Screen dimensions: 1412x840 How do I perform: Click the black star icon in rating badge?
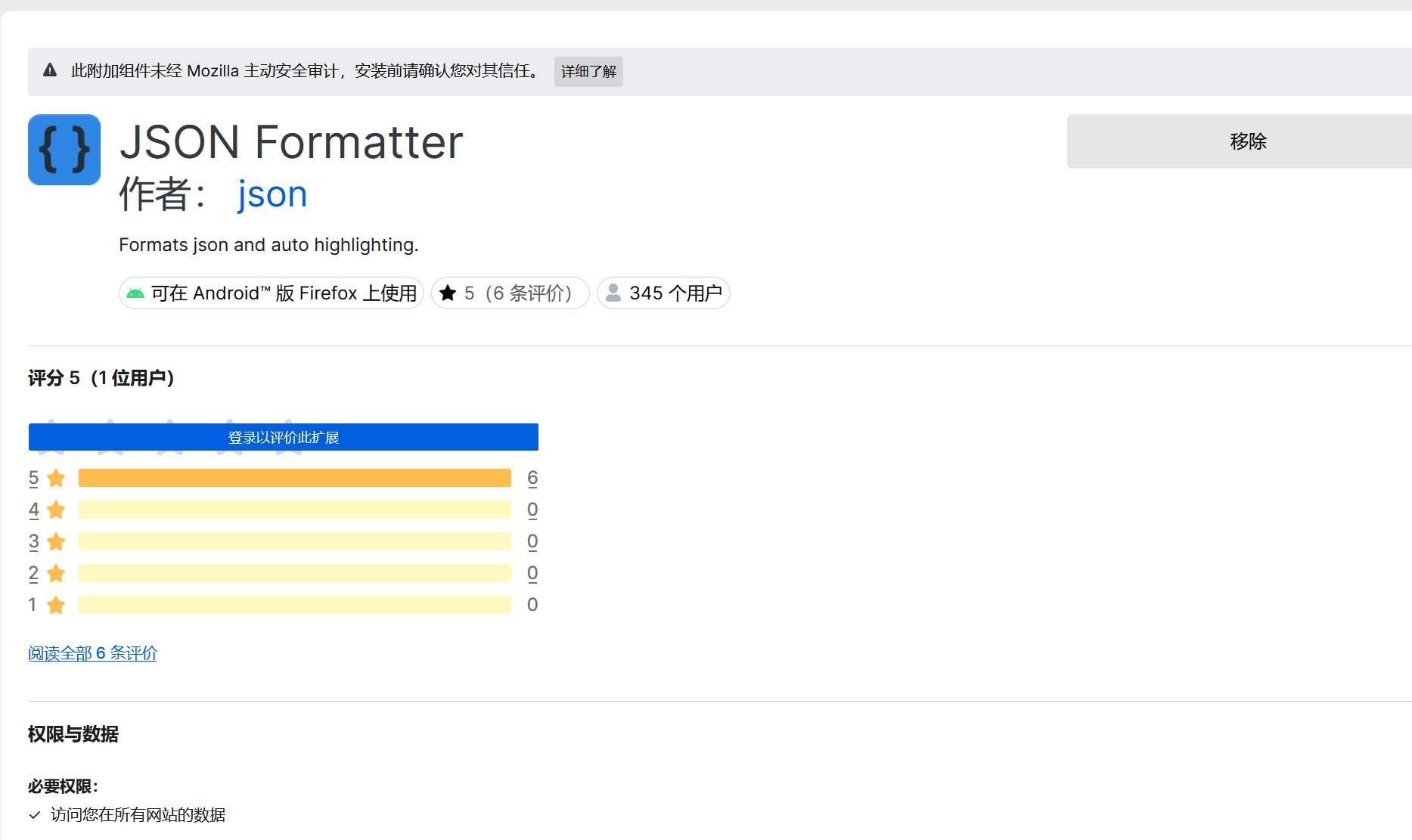pyautogui.click(x=448, y=293)
